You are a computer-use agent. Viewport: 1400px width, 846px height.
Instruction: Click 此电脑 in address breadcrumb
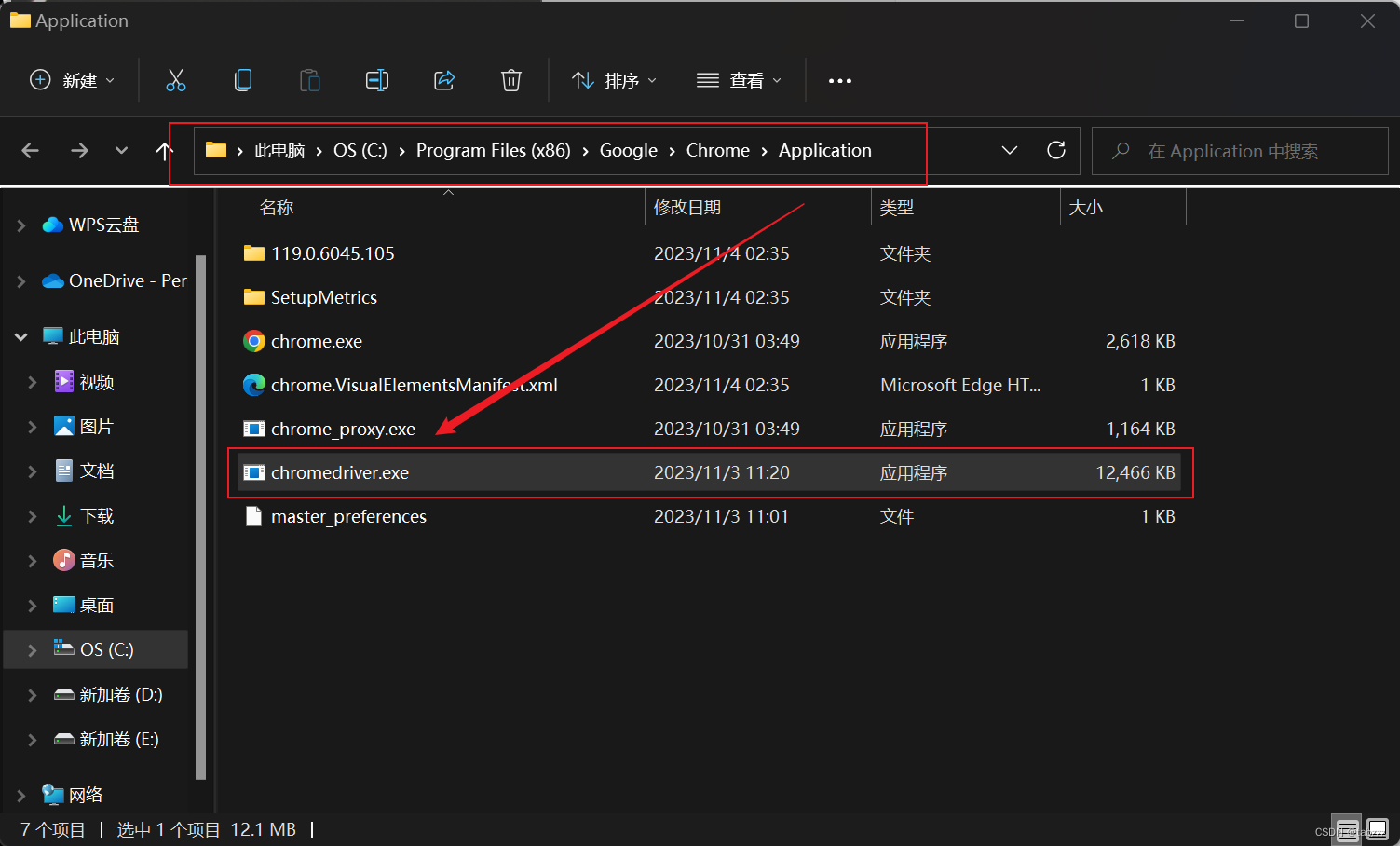click(x=279, y=150)
